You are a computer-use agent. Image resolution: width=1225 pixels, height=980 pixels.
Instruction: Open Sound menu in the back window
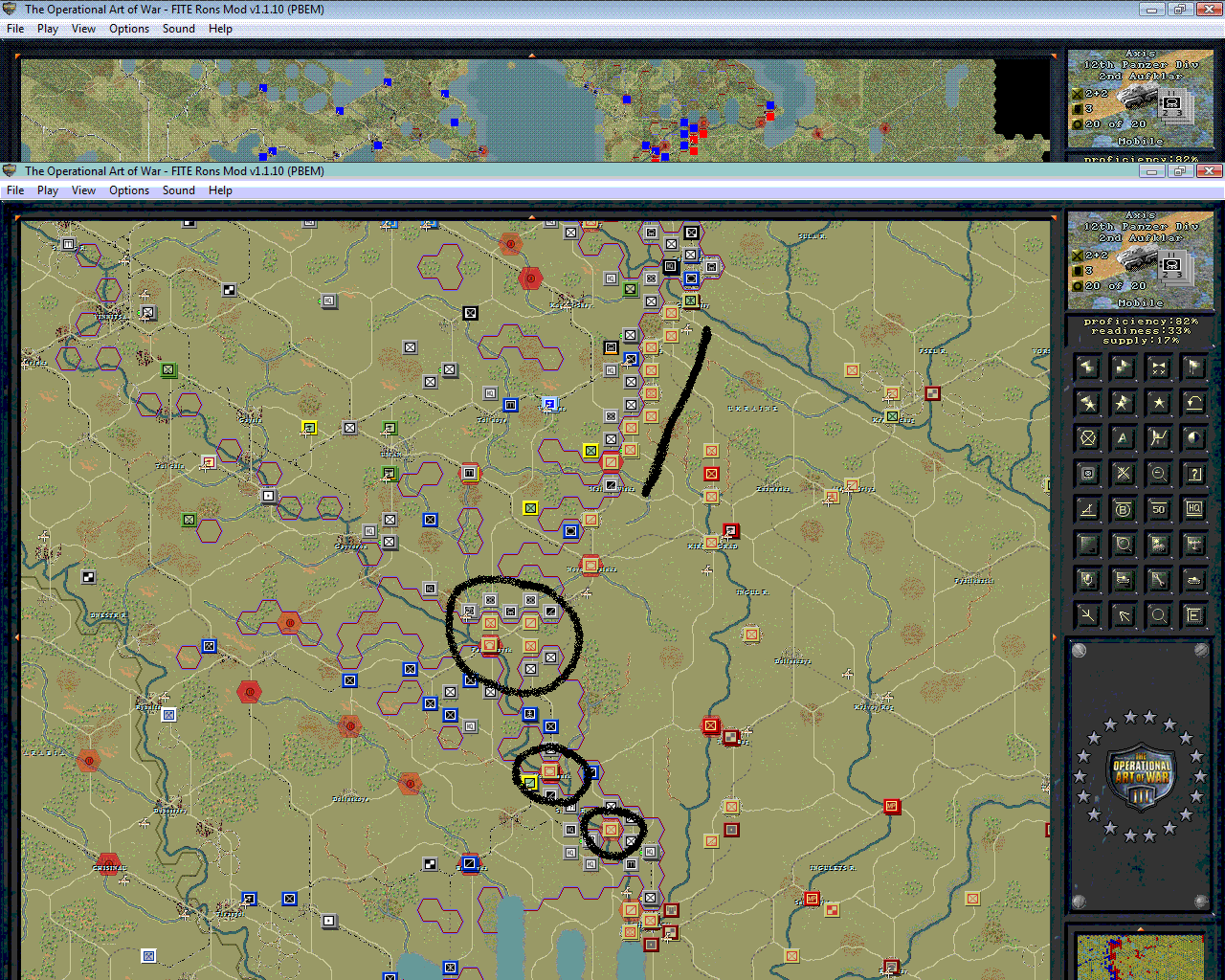point(179,29)
